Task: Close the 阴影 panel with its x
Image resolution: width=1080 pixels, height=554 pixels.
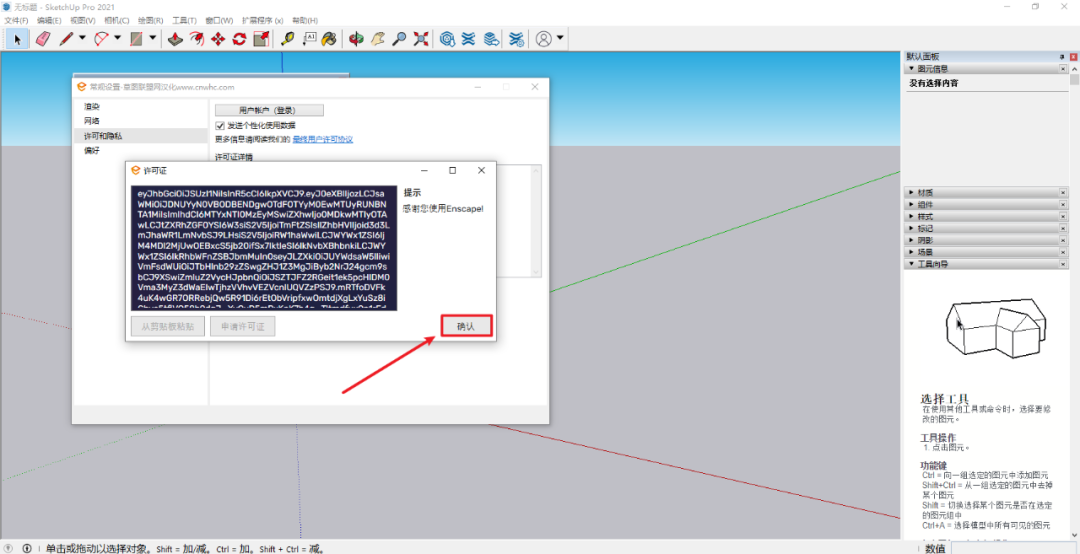Action: click(1062, 240)
